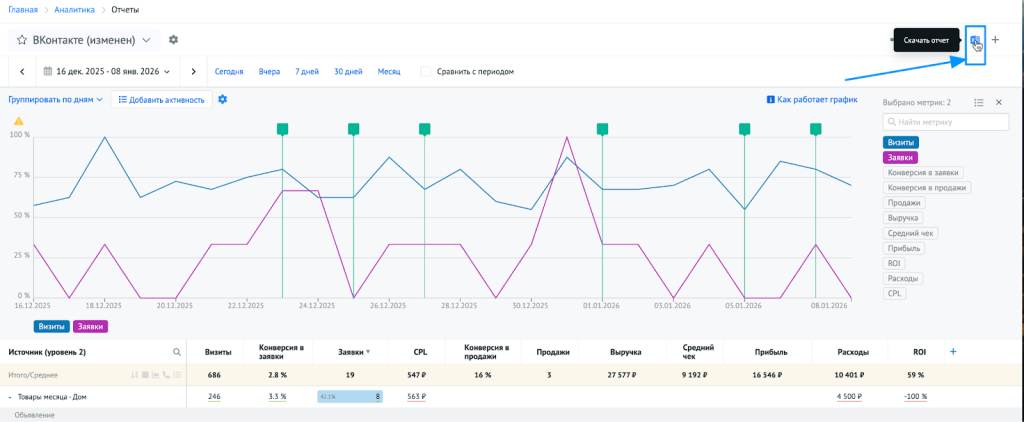Click the plus icon next to download report

click(x=995, y=40)
